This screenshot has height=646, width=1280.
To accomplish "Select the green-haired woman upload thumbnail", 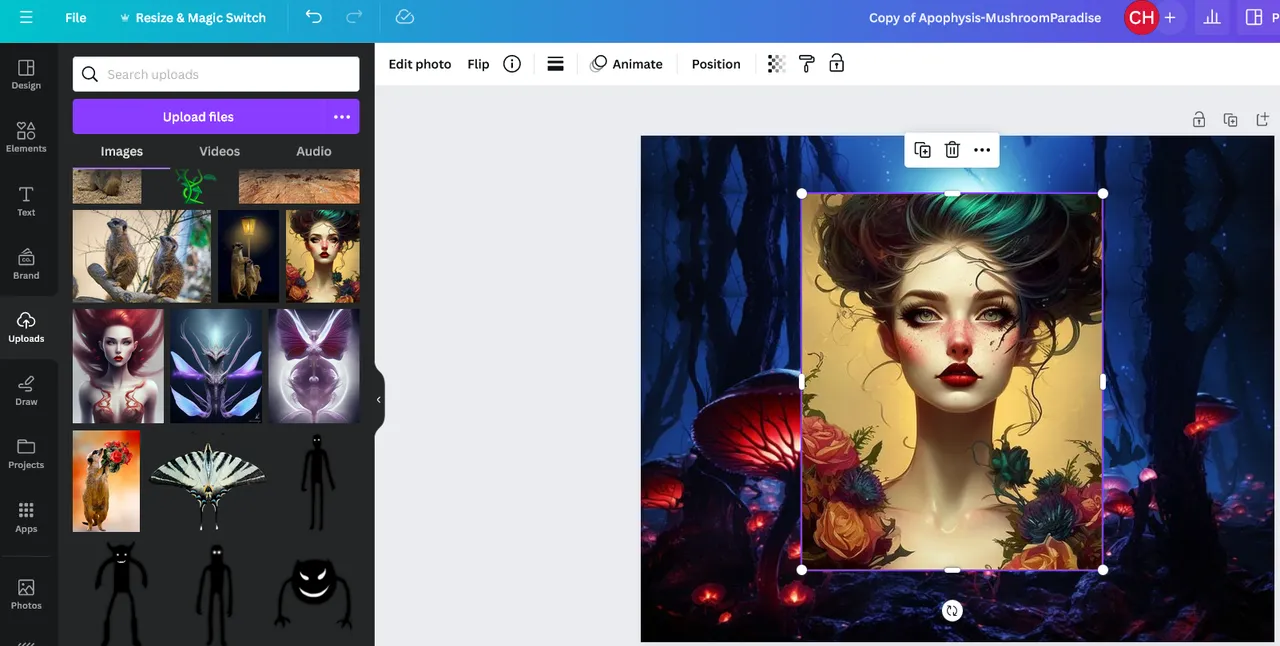I will coord(322,256).
